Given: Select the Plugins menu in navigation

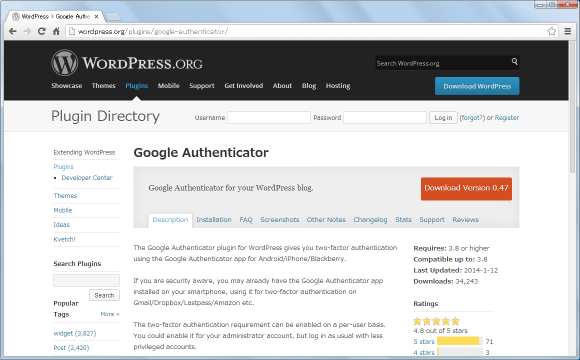Looking at the screenshot, I should [136, 86].
